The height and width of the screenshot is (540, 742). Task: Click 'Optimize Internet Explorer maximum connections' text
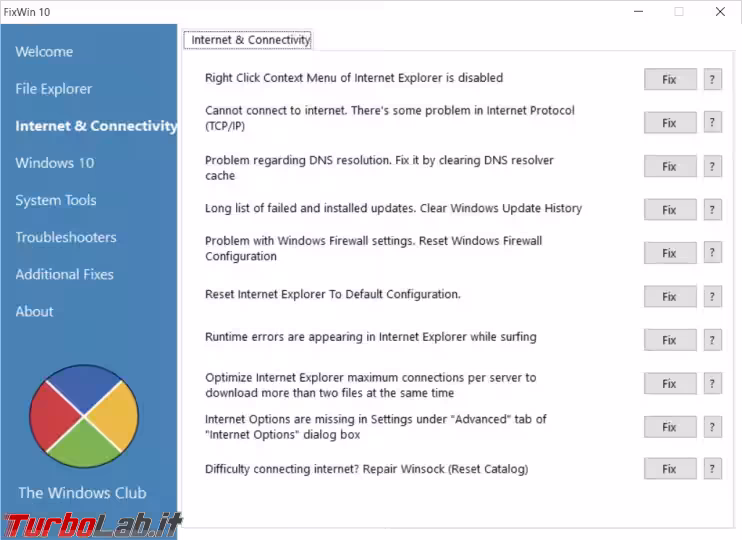[x=371, y=385]
